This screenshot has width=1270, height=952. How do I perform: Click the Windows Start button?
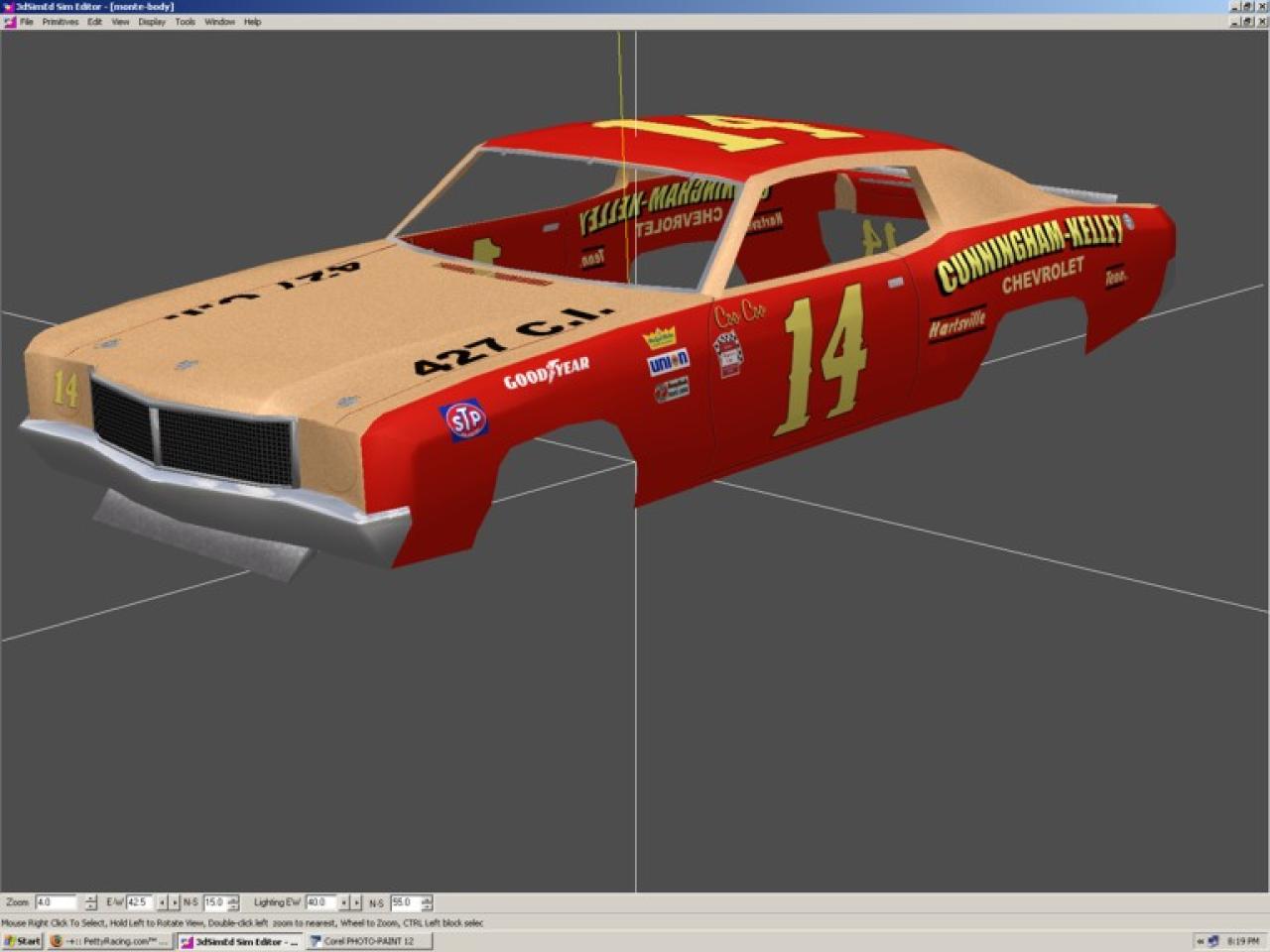click(x=22, y=941)
